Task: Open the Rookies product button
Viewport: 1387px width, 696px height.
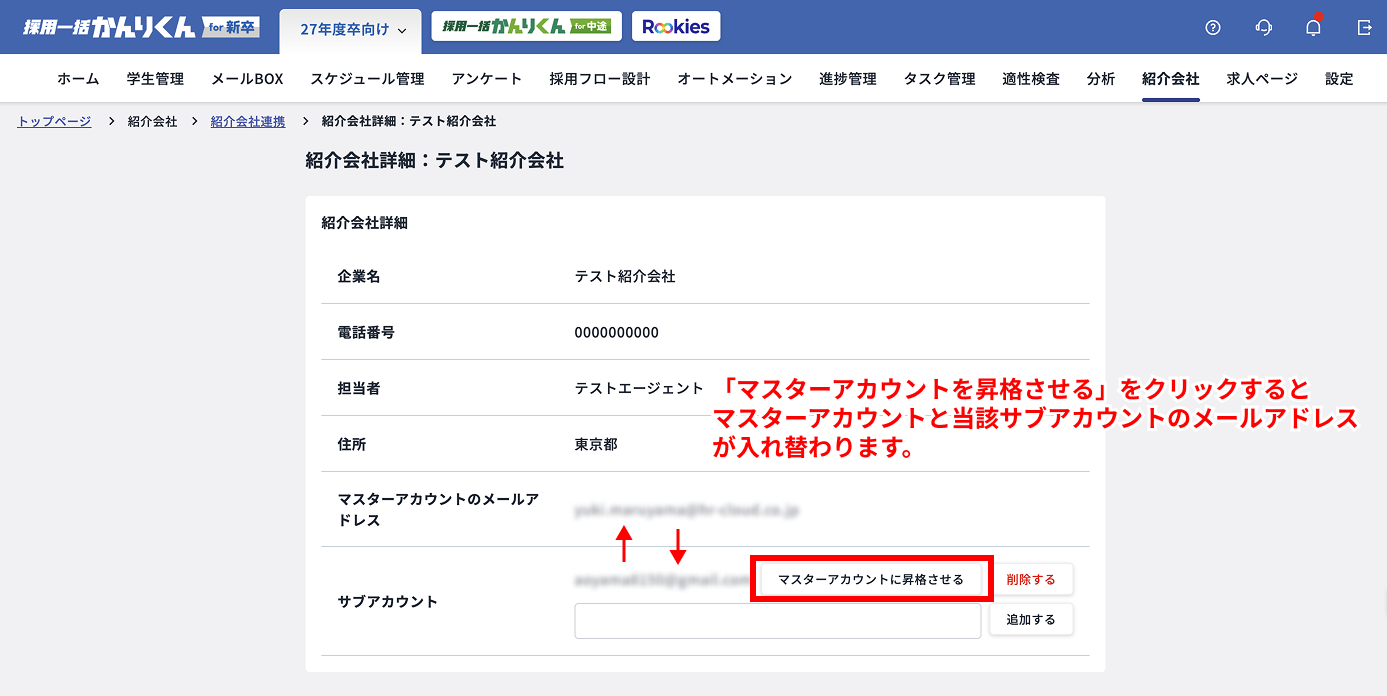Action: [676, 27]
